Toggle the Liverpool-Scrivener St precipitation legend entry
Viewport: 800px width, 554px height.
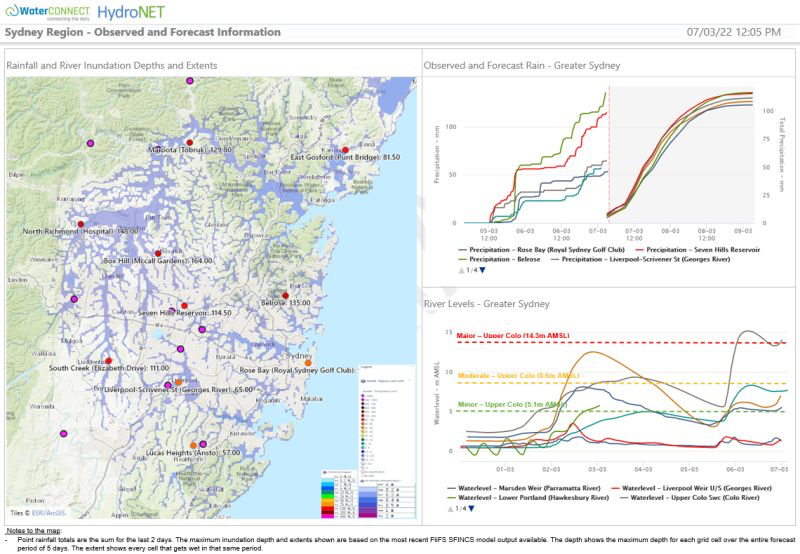pos(640,259)
